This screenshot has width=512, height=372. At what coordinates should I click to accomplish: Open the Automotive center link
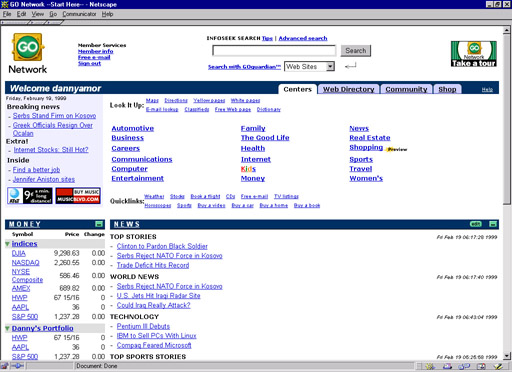tap(133, 128)
